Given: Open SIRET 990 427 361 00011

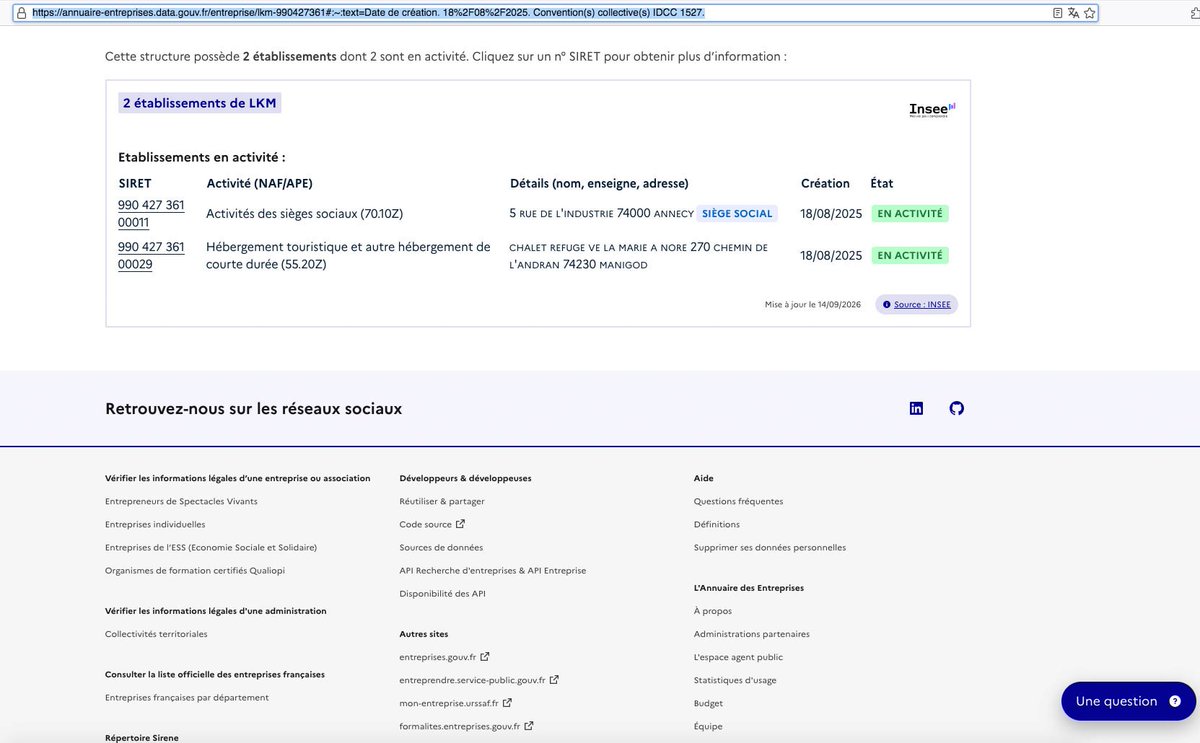Looking at the screenshot, I should point(151,213).
